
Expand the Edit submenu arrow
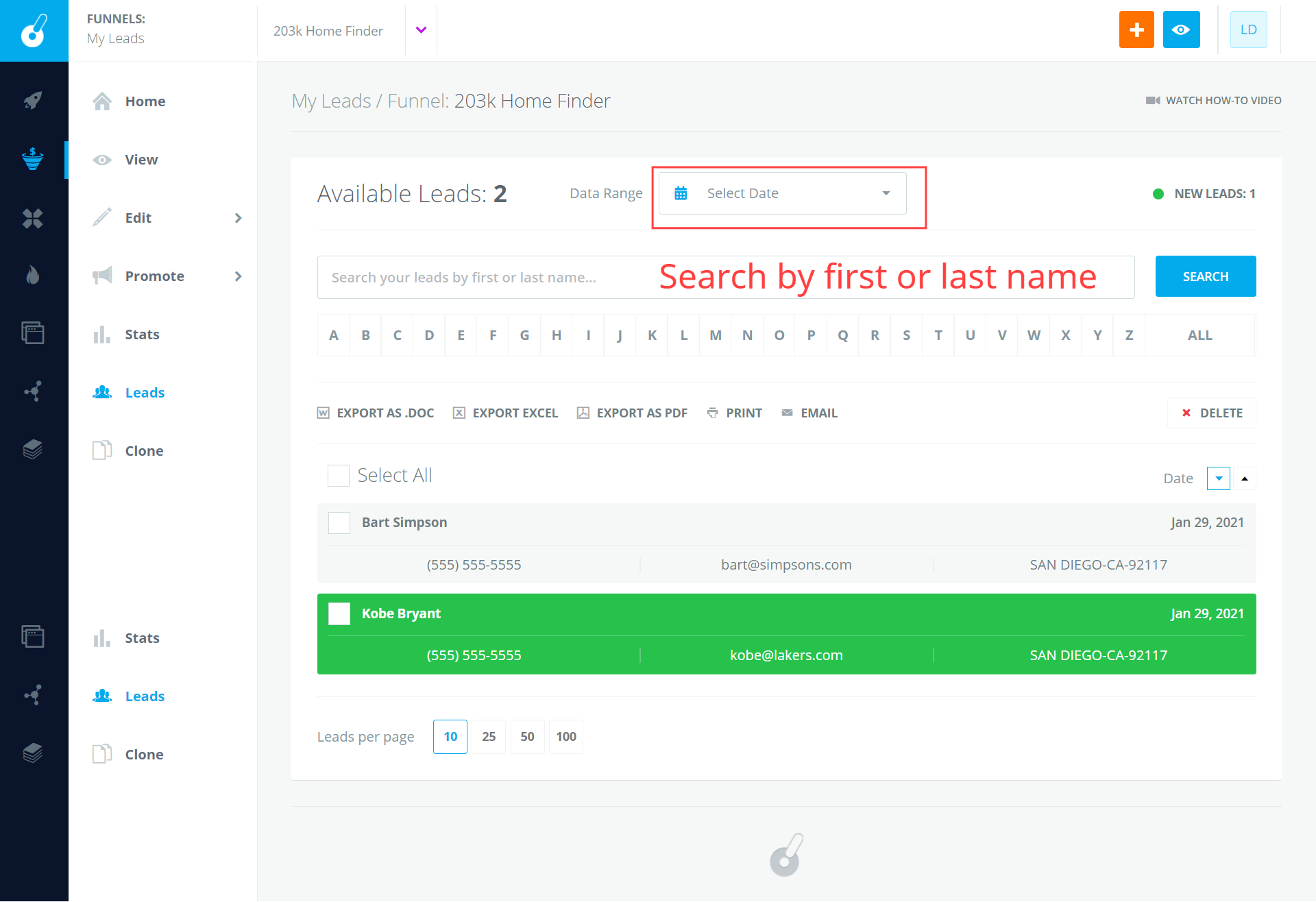(239, 218)
